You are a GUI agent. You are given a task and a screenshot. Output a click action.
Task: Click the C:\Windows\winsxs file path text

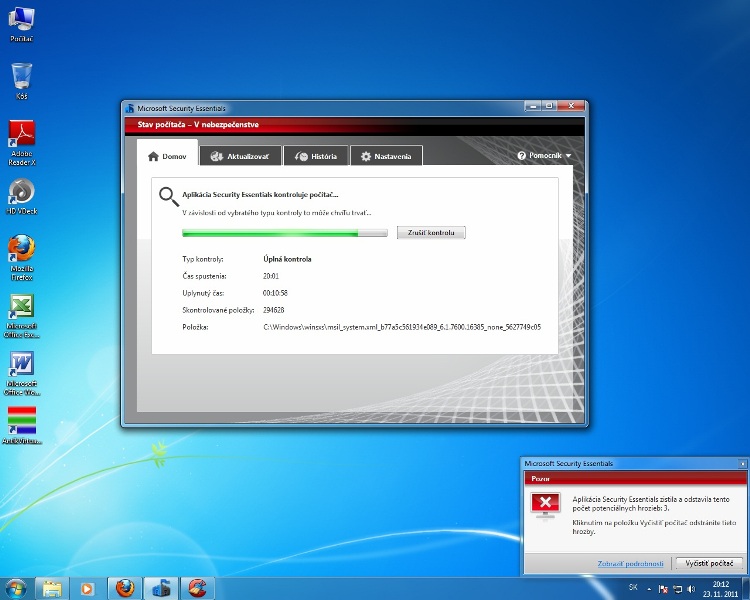tap(402, 327)
